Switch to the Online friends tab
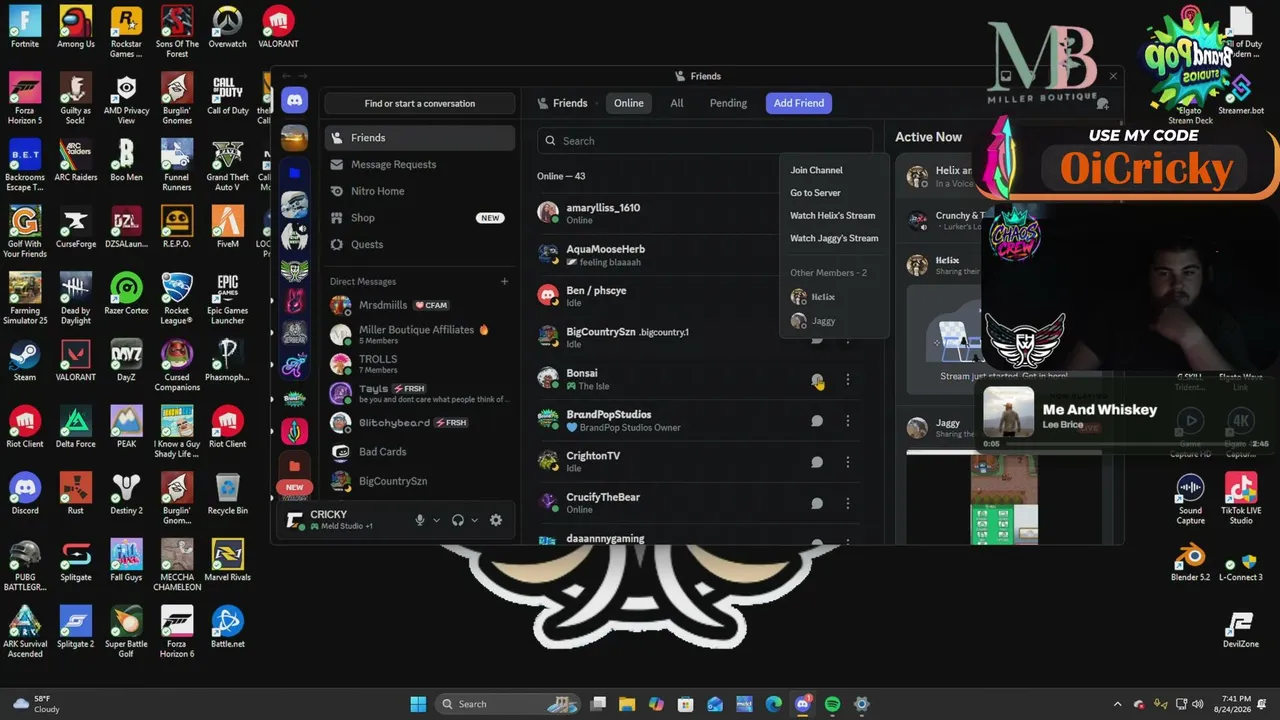The height and width of the screenshot is (720, 1280). tap(629, 103)
